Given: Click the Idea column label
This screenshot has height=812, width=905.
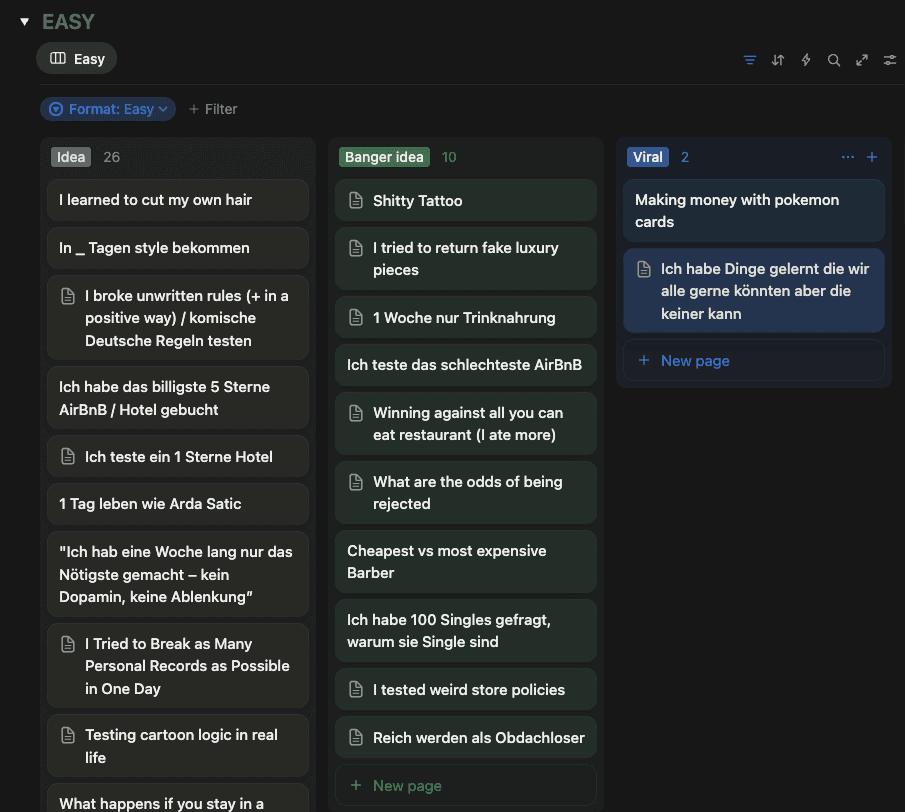Looking at the screenshot, I should point(71,157).
